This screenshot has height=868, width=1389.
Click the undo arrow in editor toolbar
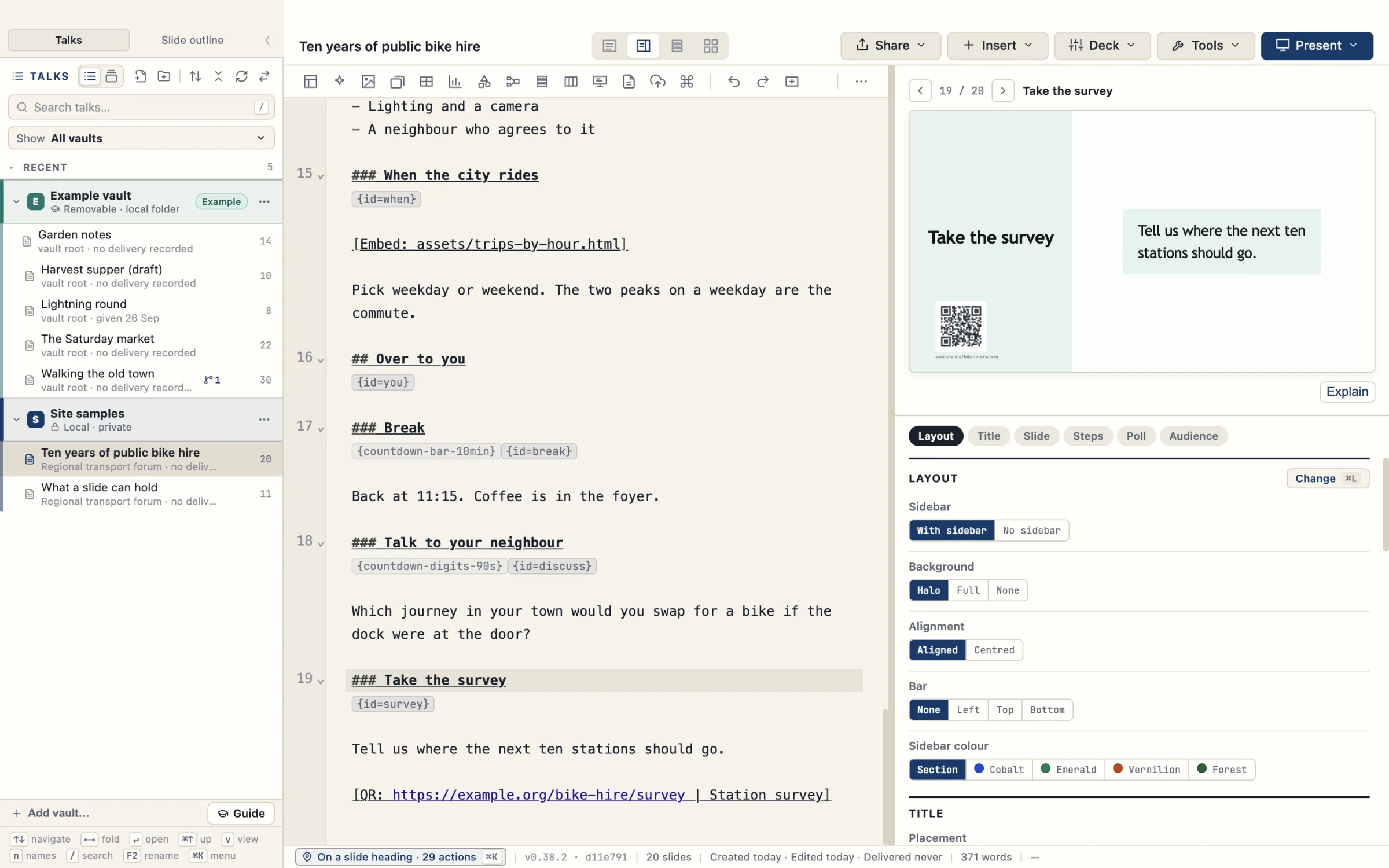[734, 82]
